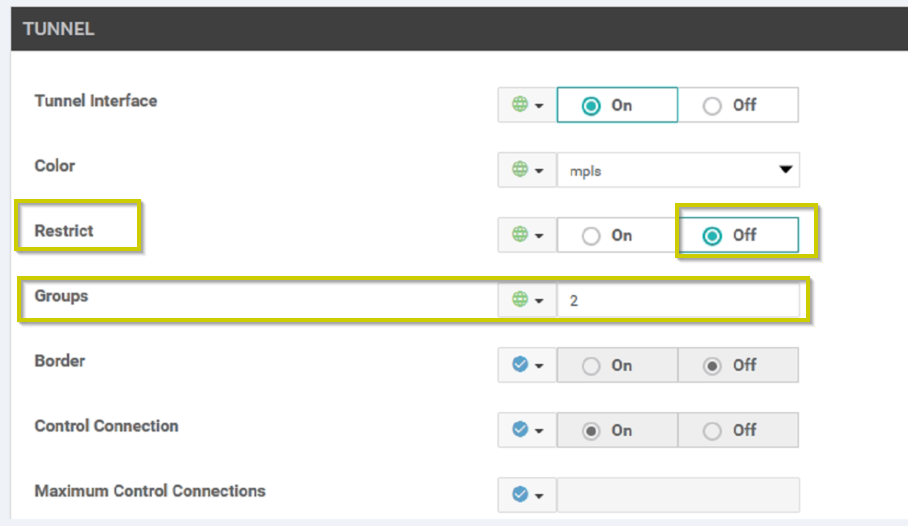
Task: Click the Tunnel Interface label
Action: pyautogui.click(x=96, y=101)
